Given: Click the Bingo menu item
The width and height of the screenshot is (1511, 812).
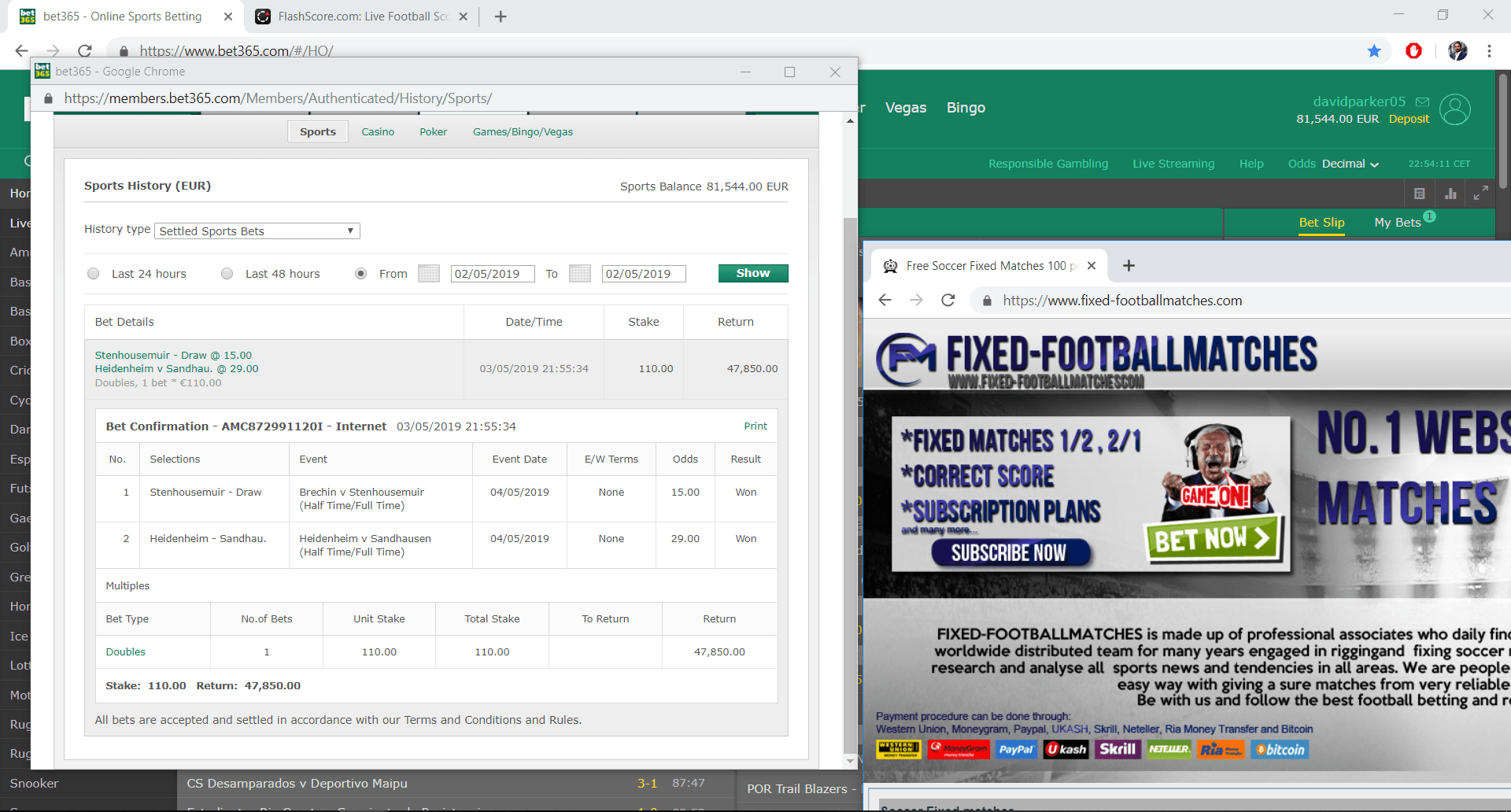Looking at the screenshot, I should point(966,108).
